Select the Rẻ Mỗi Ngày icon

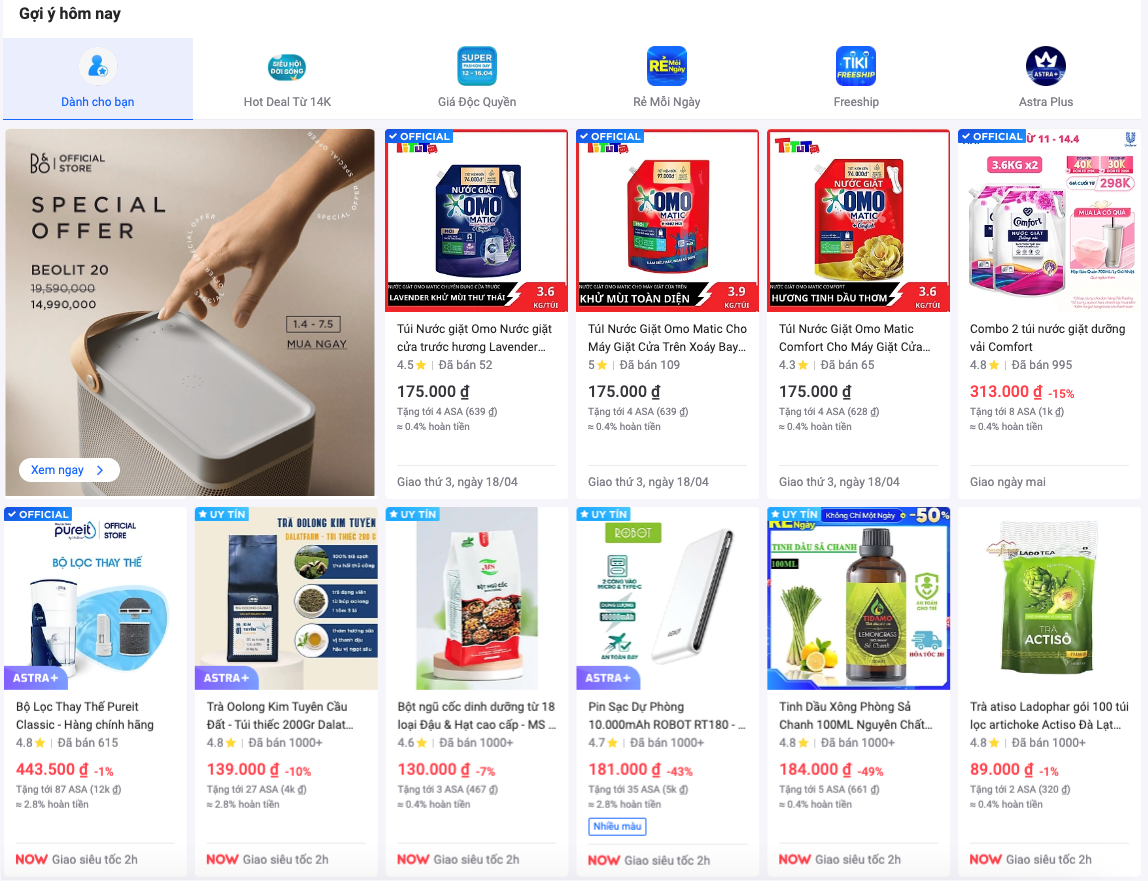pos(666,67)
